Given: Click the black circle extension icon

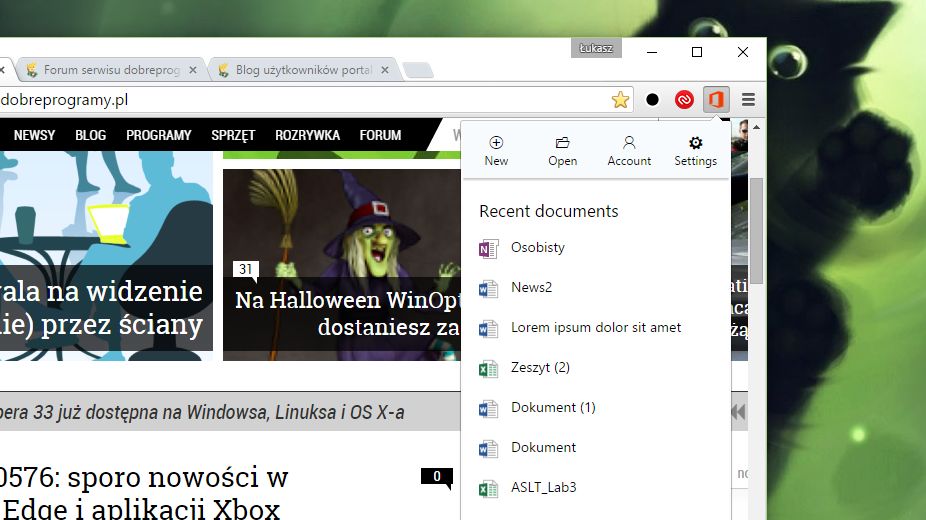Looking at the screenshot, I should [x=653, y=100].
